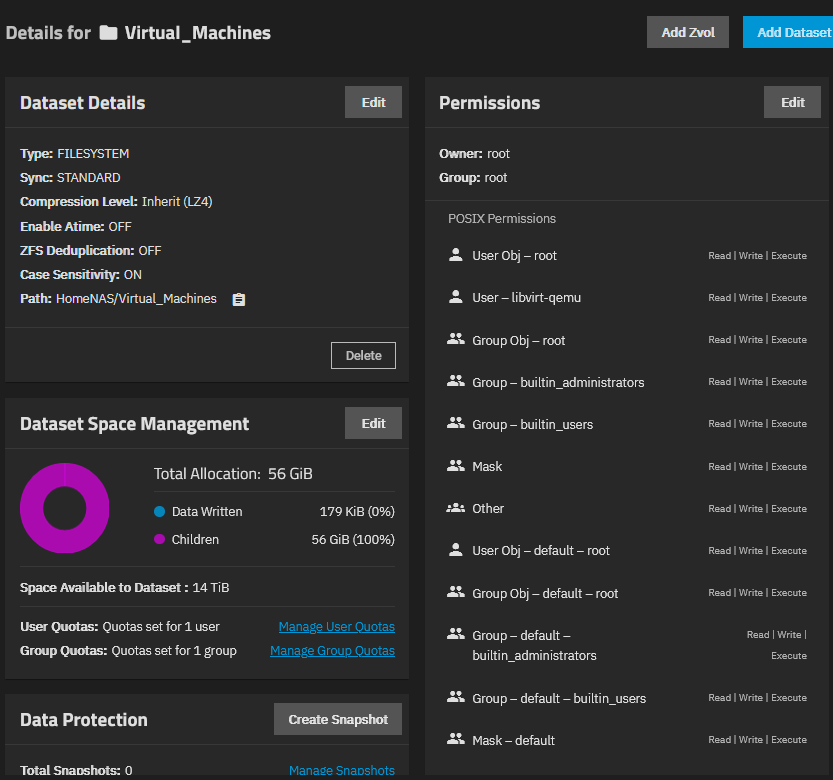Click the Data Protection heading

[84, 719]
